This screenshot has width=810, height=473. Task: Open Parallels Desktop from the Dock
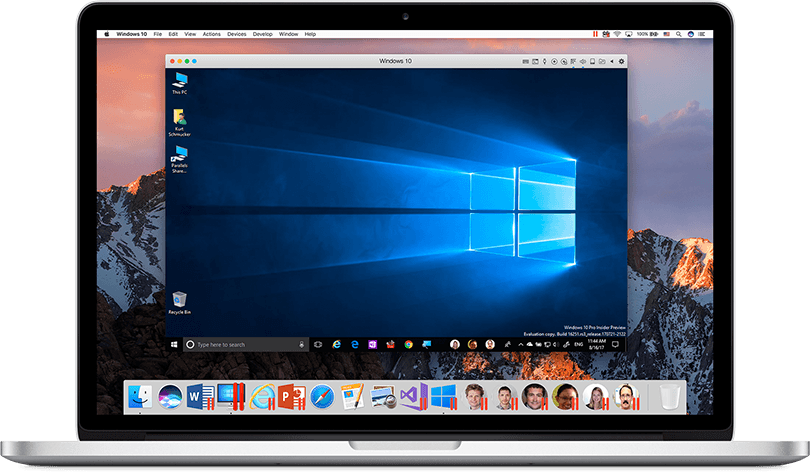point(230,397)
